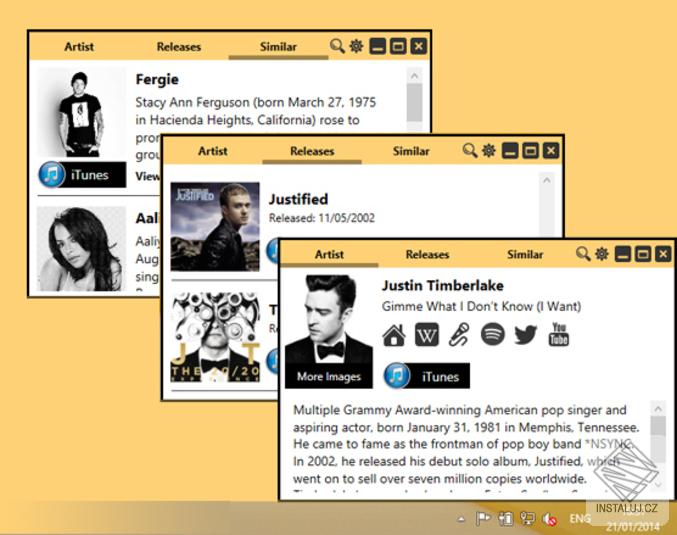
Task: Open the Wikipedia icon link
Action: [427, 335]
